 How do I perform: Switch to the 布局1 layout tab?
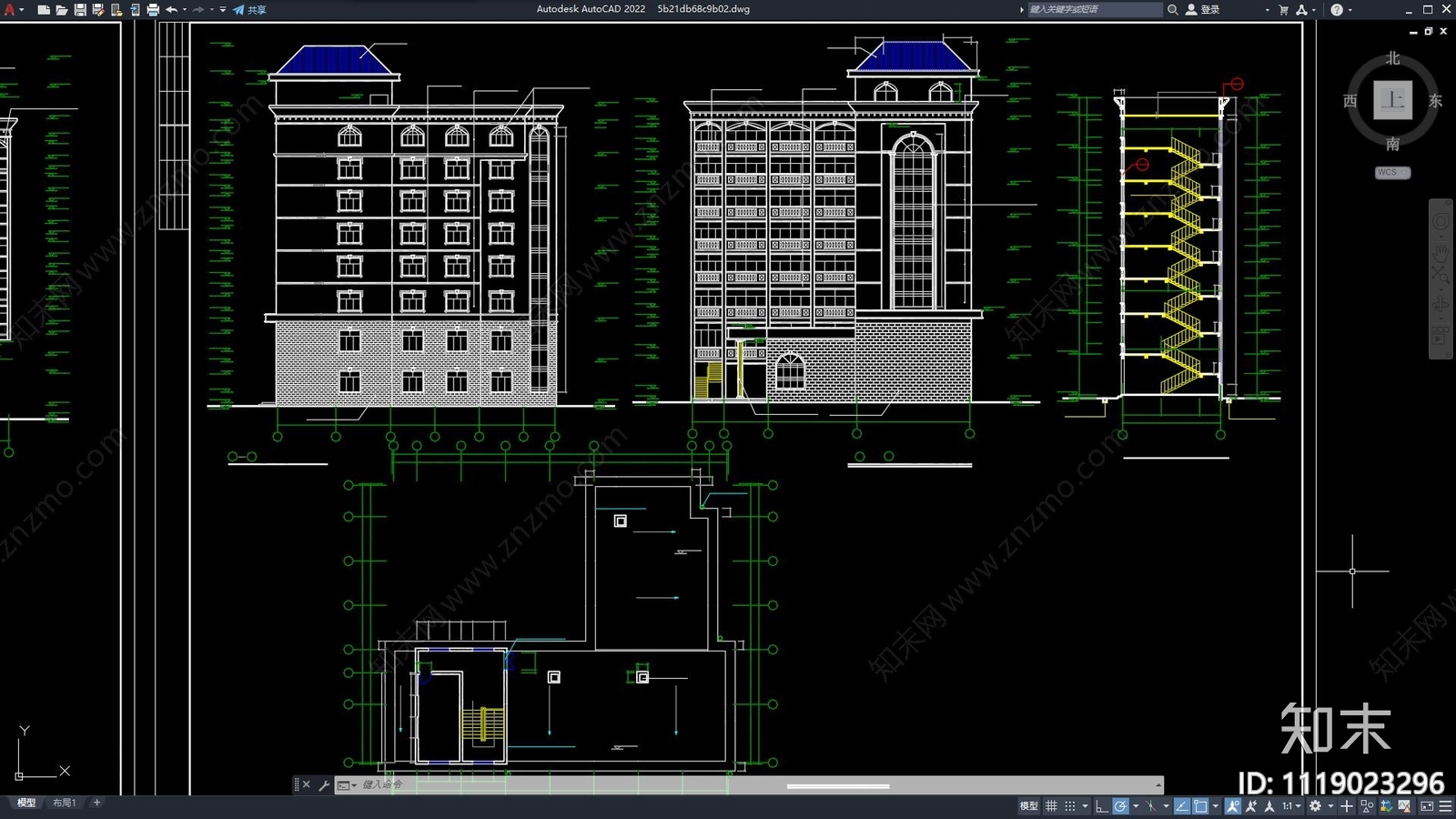(x=64, y=803)
